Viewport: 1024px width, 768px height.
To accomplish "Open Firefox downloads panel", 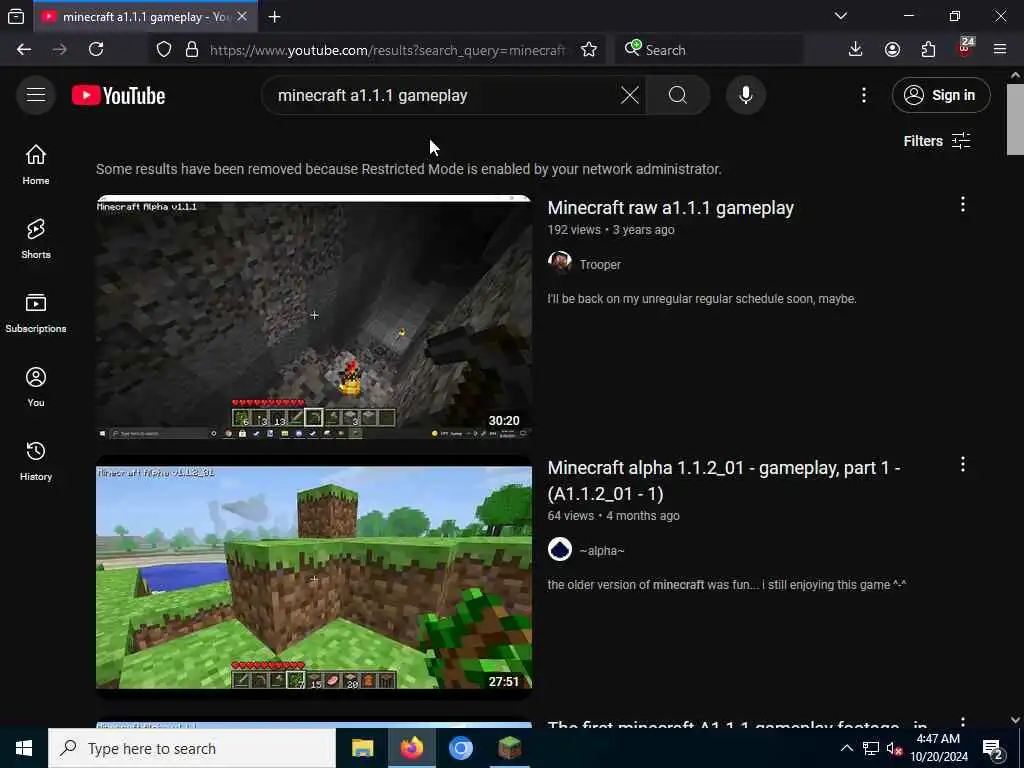I will click(x=856, y=50).
